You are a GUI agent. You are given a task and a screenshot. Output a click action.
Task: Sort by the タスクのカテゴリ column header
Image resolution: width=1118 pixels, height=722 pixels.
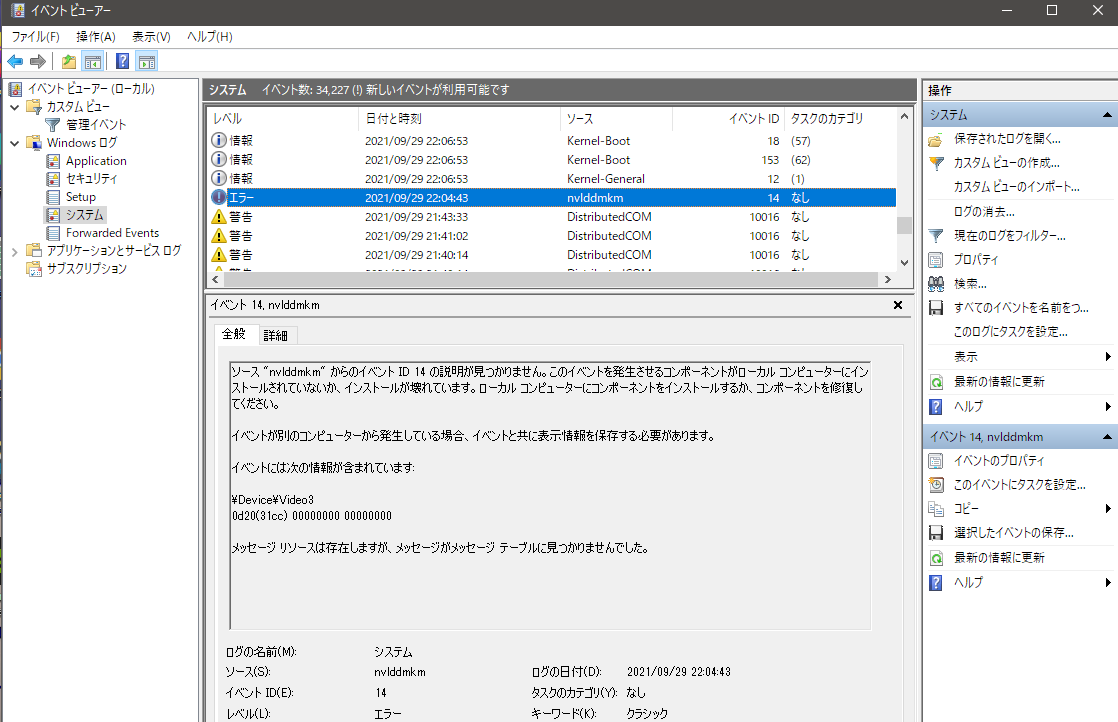[x=840, y=119]
